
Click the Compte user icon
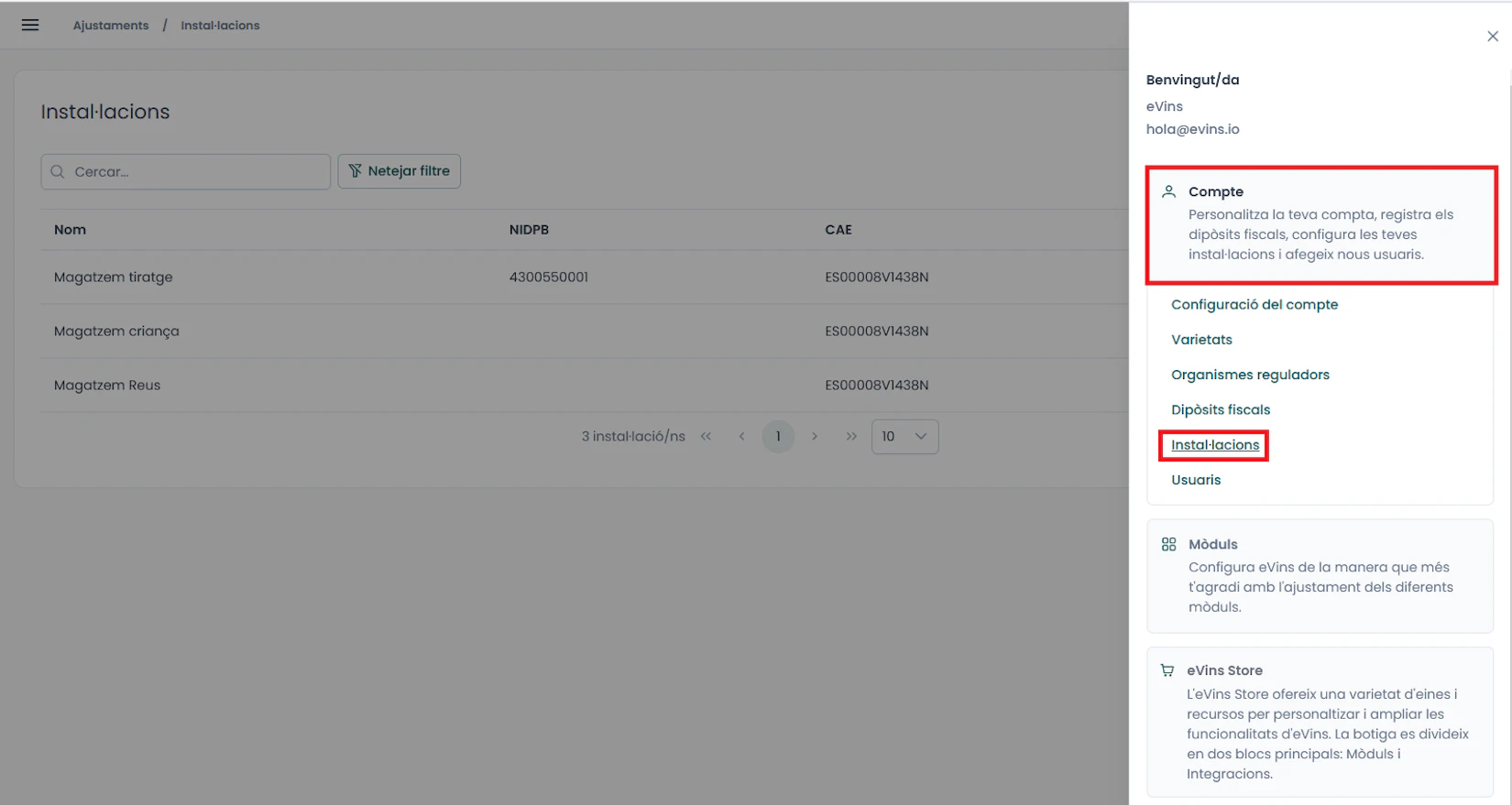(1168, 191)
